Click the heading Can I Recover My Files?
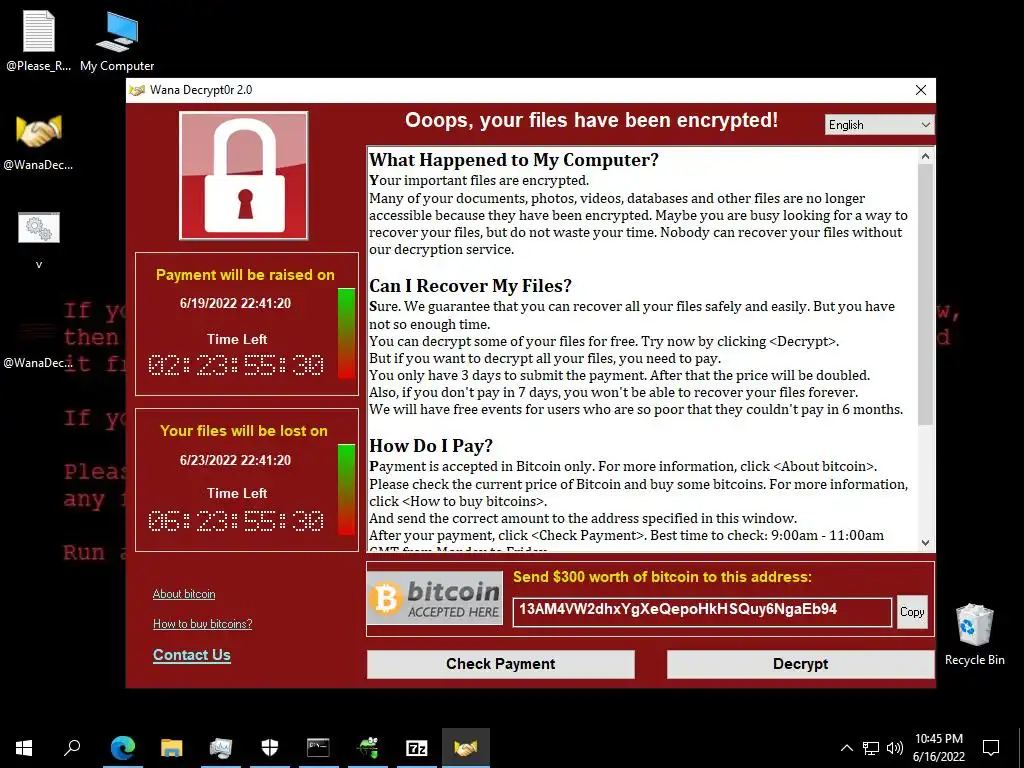1024x768 pixels. tap(470, 286)
